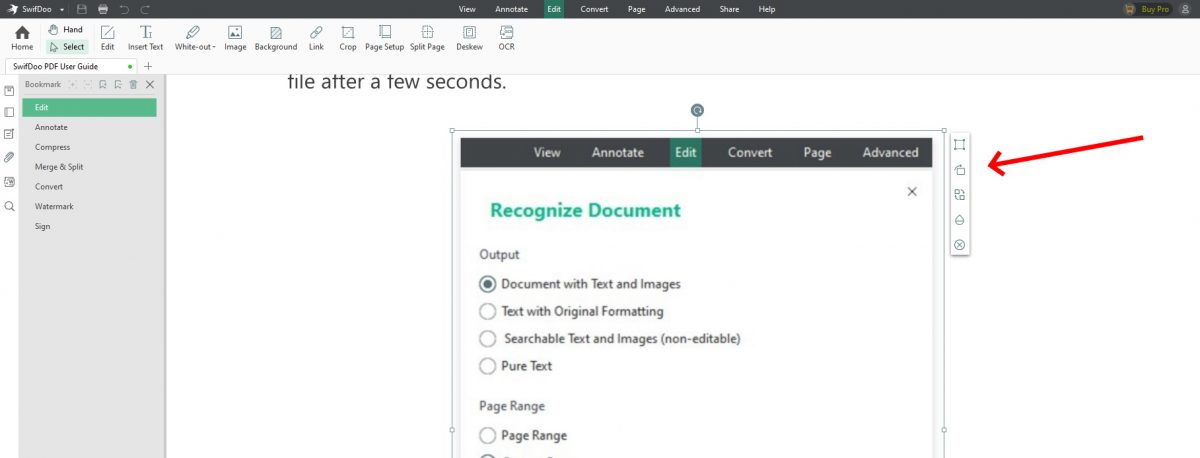Click the opacity droplet icon in floating toolbar
The image size is (1200, 458).
pyautogui.click(x=959, y=220)
